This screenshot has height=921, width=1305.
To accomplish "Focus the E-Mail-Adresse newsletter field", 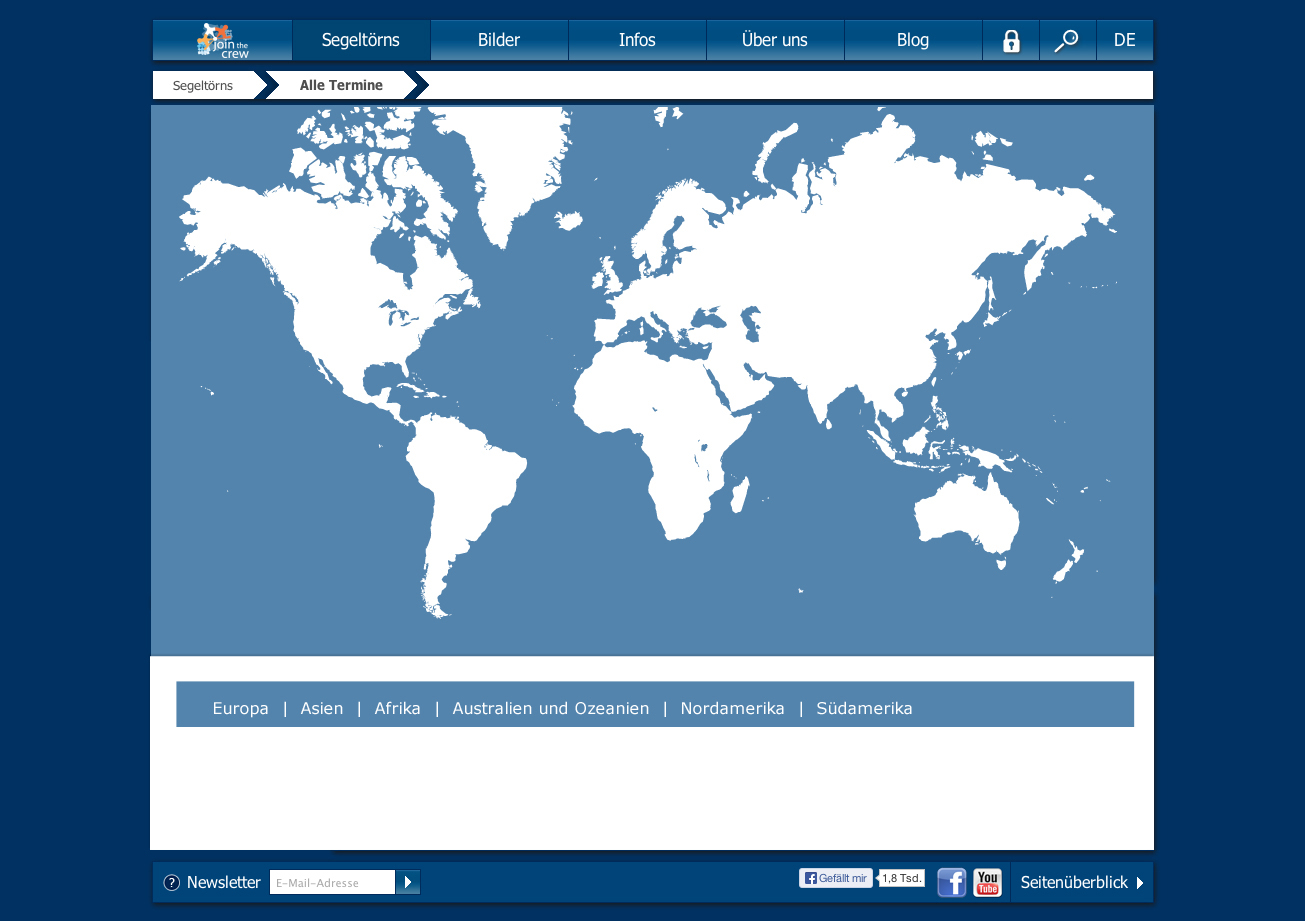I will tap(332, 882).
